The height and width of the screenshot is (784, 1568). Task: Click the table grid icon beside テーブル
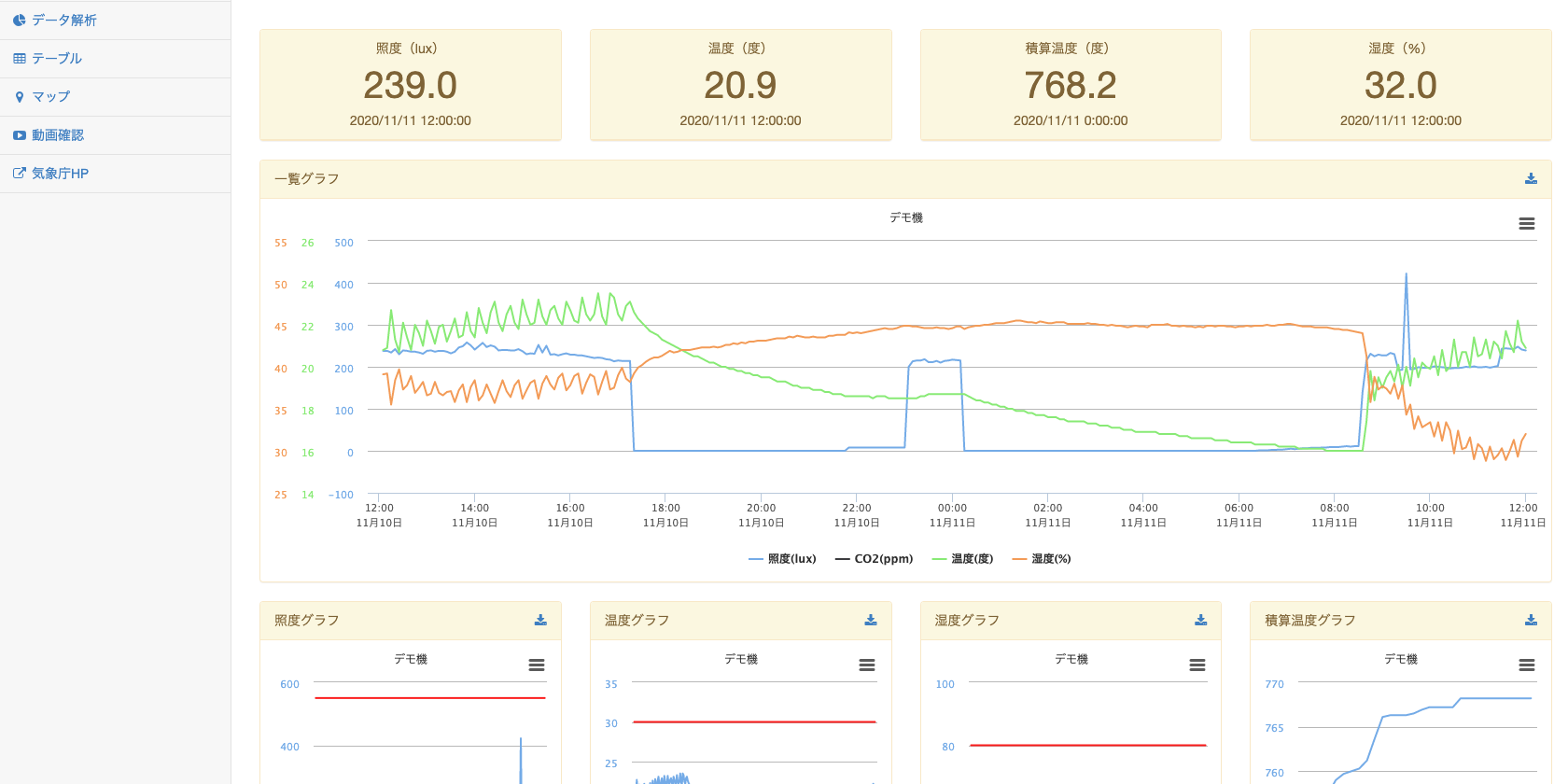click(20, 58)
